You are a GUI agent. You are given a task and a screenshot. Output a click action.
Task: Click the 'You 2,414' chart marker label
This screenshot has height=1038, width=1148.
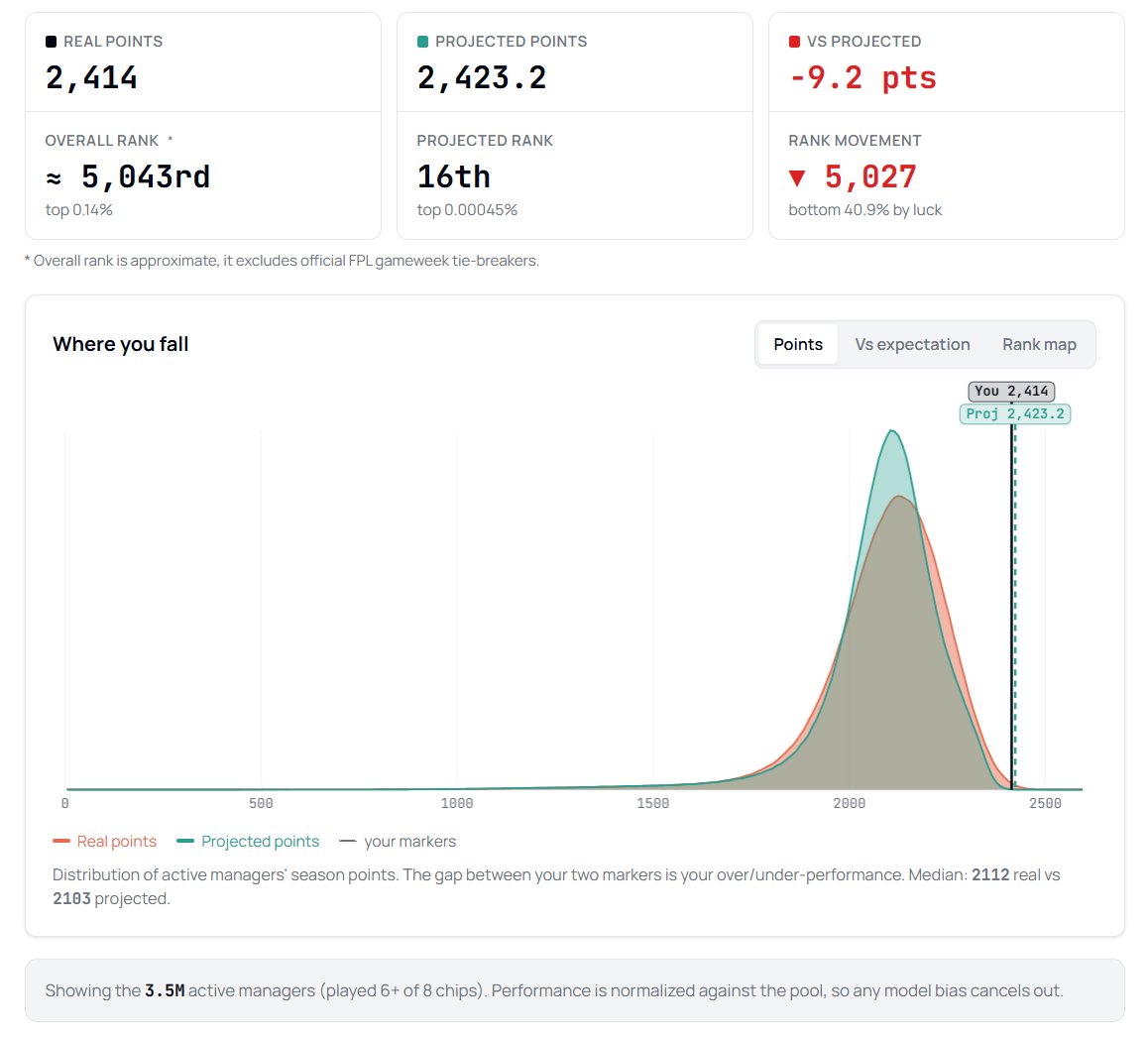click(x=1011, y=391)
